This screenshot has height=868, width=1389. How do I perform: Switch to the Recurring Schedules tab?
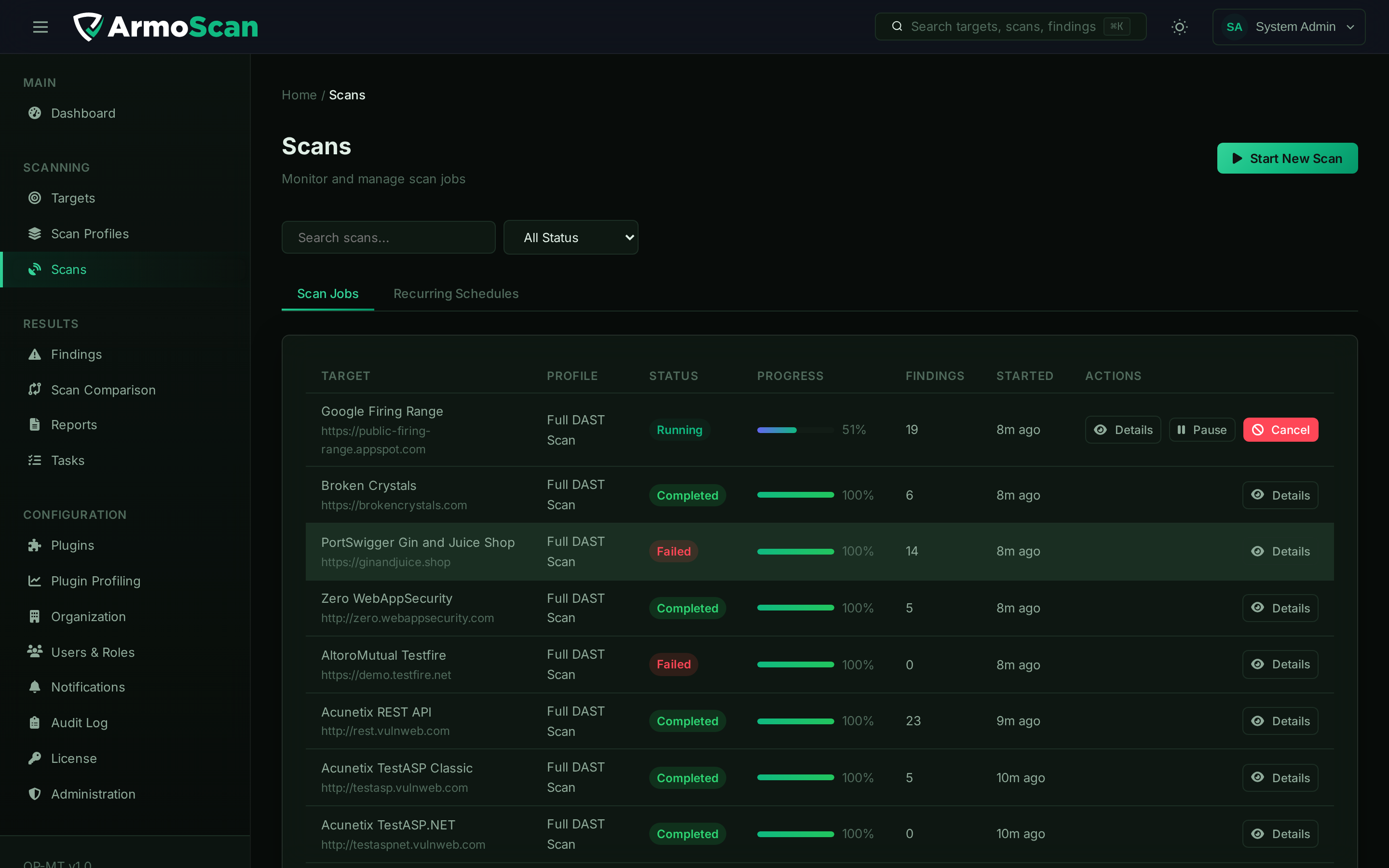click(x=456, y=294)
